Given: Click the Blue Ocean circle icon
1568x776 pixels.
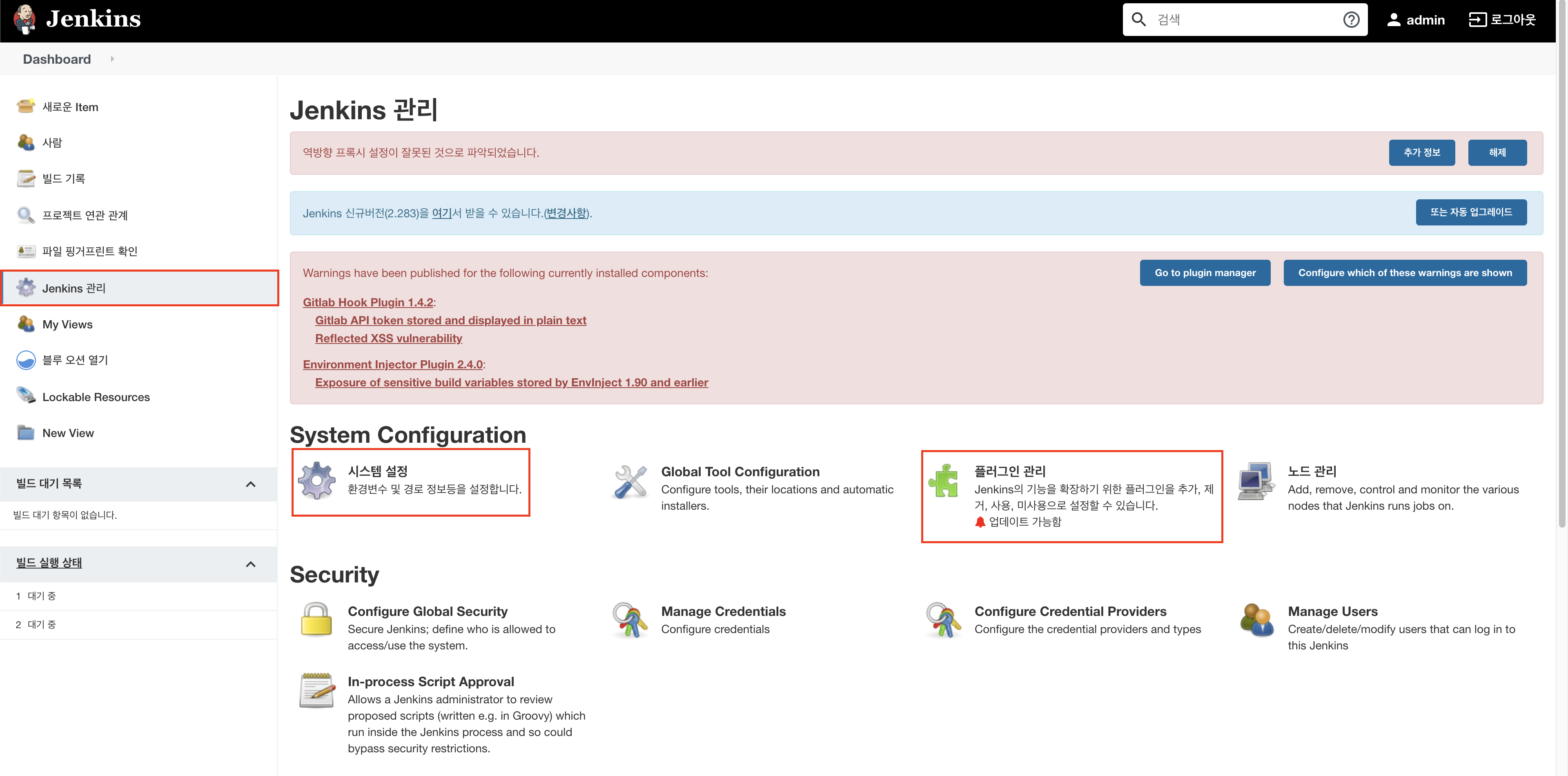Looking at the screenshot, I should tap(26, 360).
